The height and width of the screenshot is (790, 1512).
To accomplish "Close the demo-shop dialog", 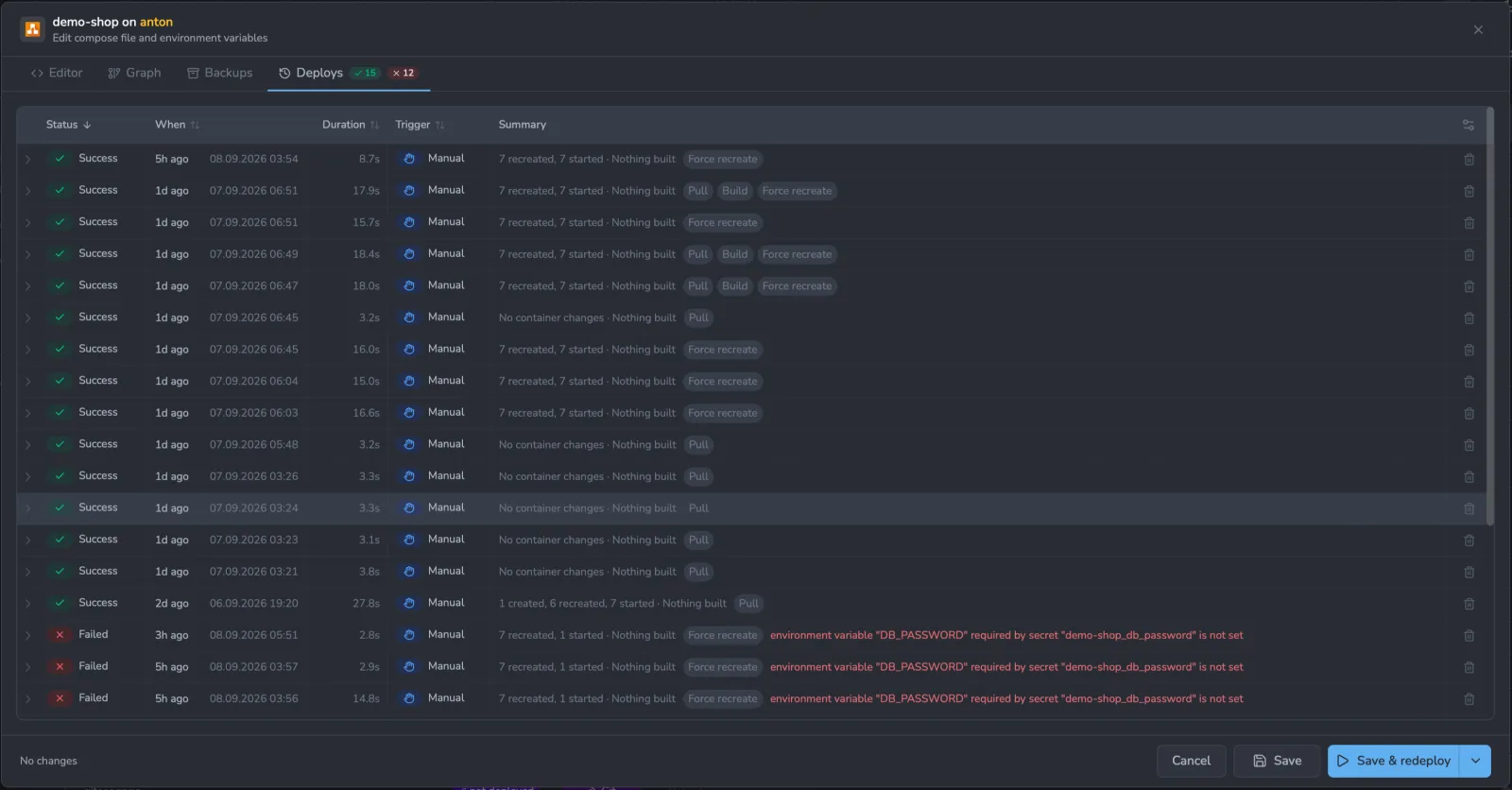I will pyautogui.click(x=1478, y=29).
